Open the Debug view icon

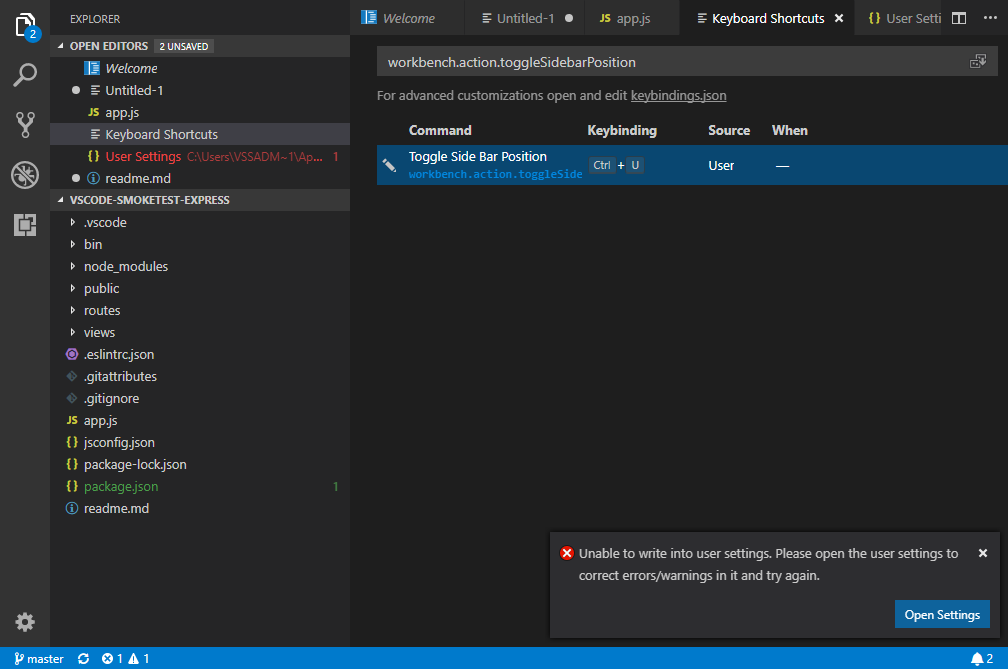click(25, 175)
